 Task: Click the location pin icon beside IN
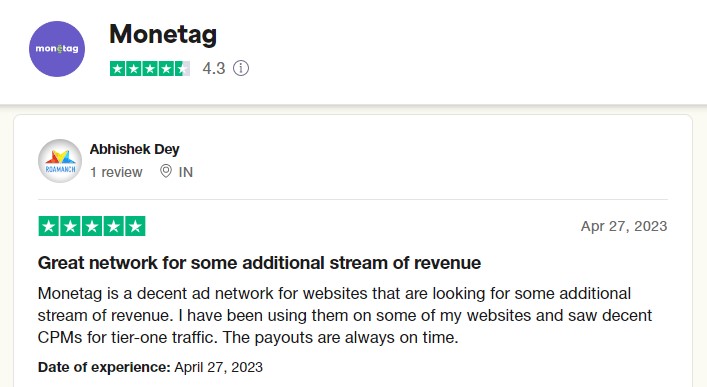[x=166, y=171]
